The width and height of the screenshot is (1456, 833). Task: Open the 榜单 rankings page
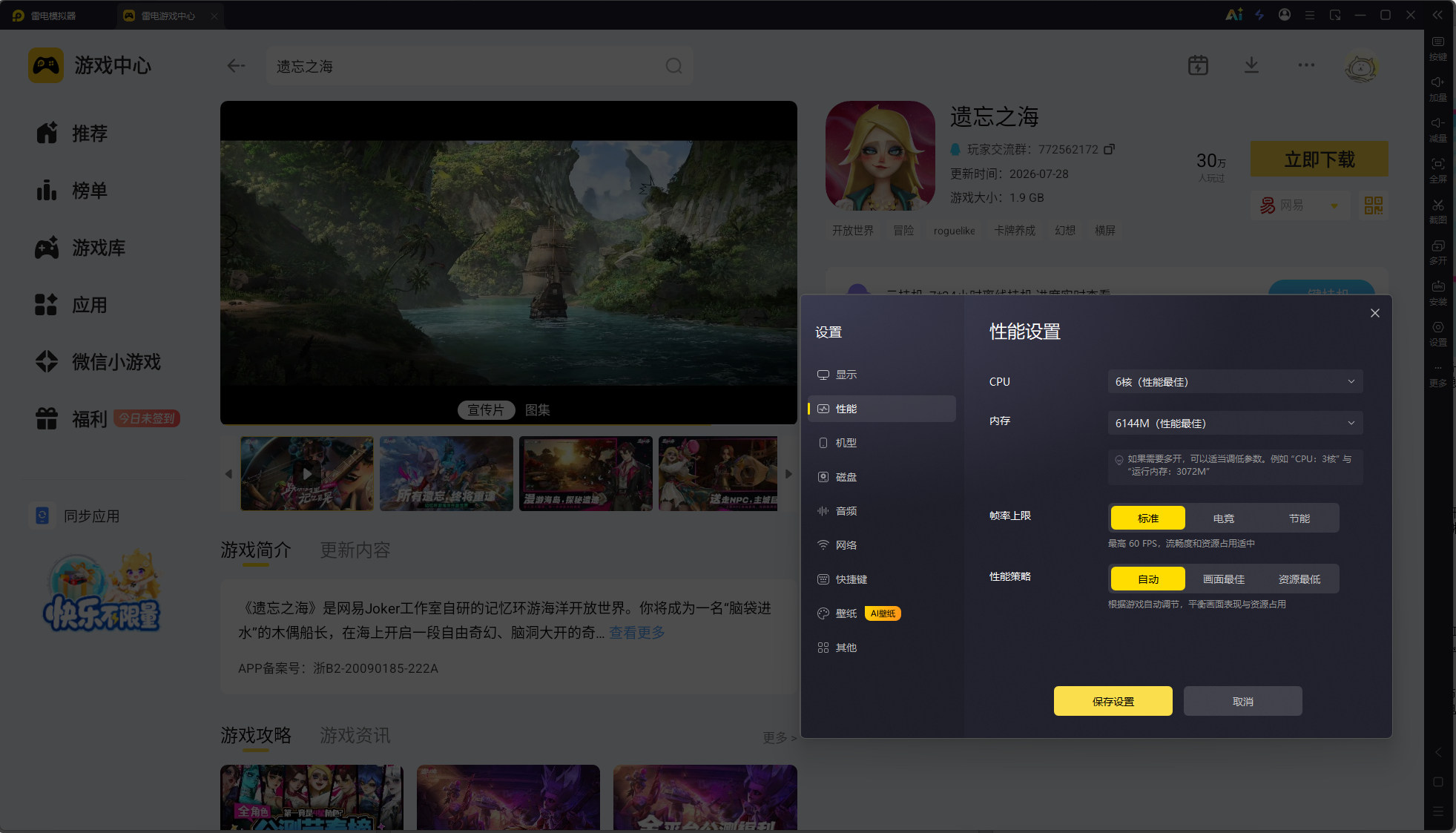(72, 191)
